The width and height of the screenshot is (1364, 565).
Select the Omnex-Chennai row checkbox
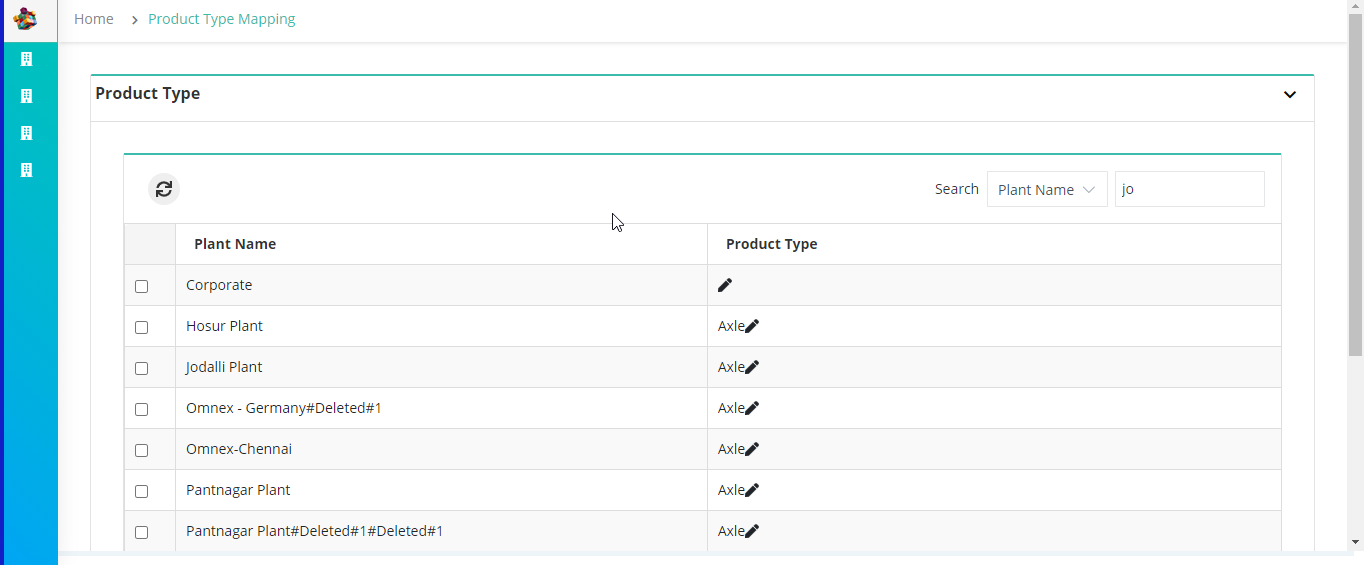click(141, 450)
